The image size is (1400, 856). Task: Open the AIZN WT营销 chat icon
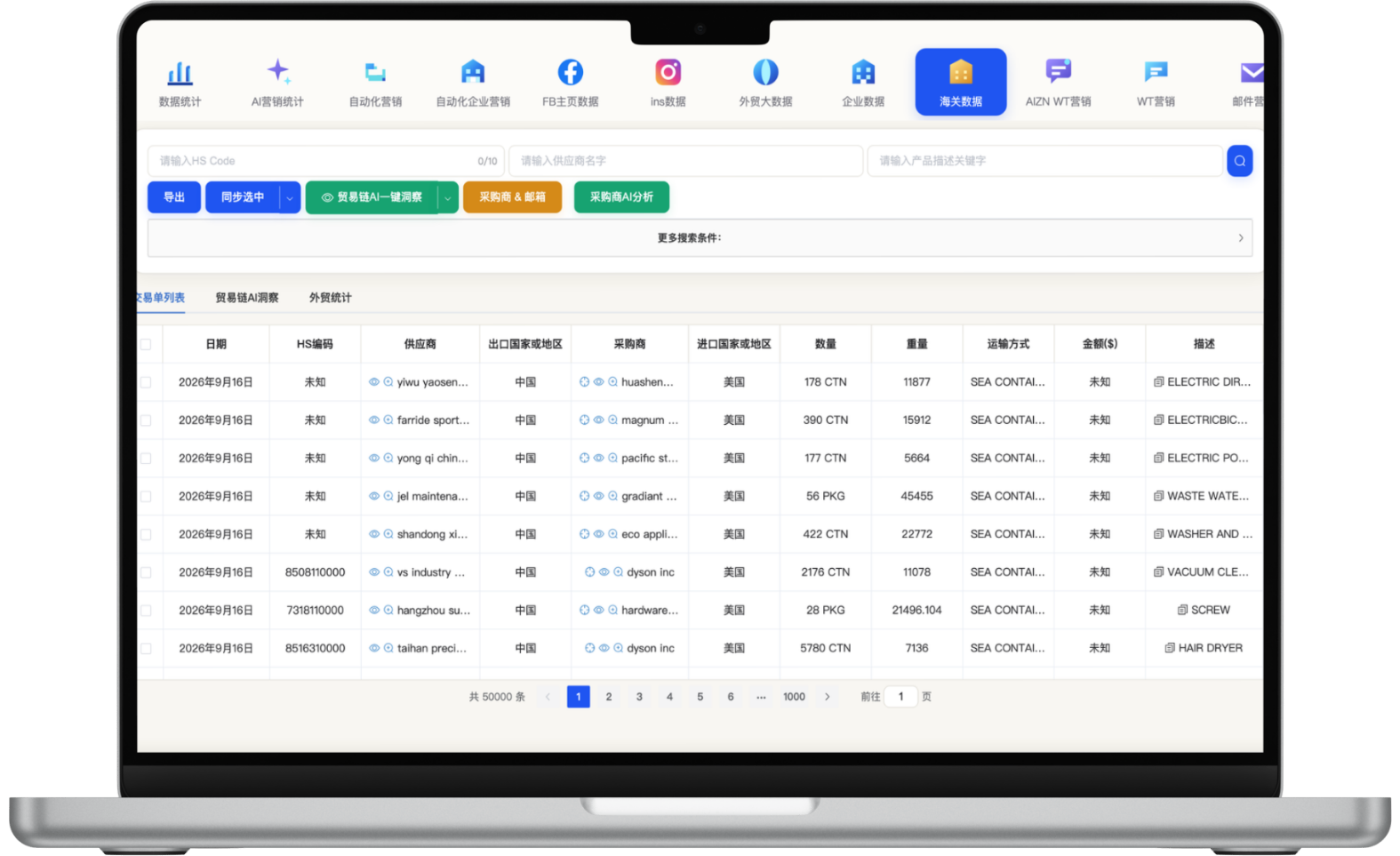coord(1059,71)
